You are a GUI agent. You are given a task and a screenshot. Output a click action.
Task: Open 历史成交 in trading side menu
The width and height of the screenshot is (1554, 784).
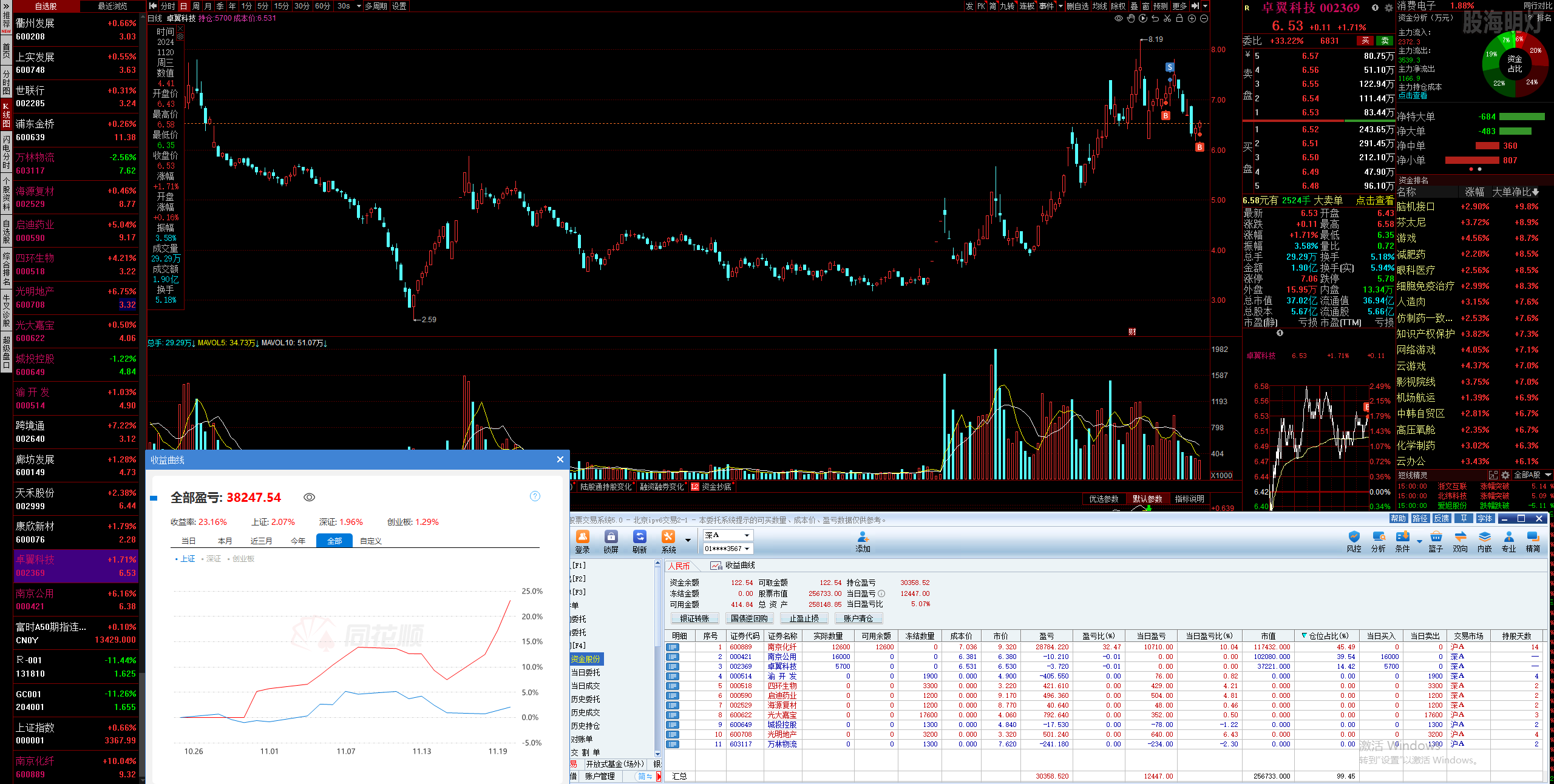[585, 712]
